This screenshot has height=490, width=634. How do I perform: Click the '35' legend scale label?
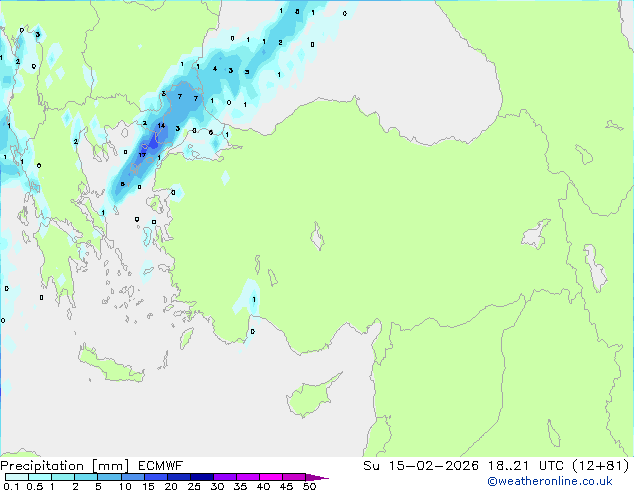tap(240, 486)
